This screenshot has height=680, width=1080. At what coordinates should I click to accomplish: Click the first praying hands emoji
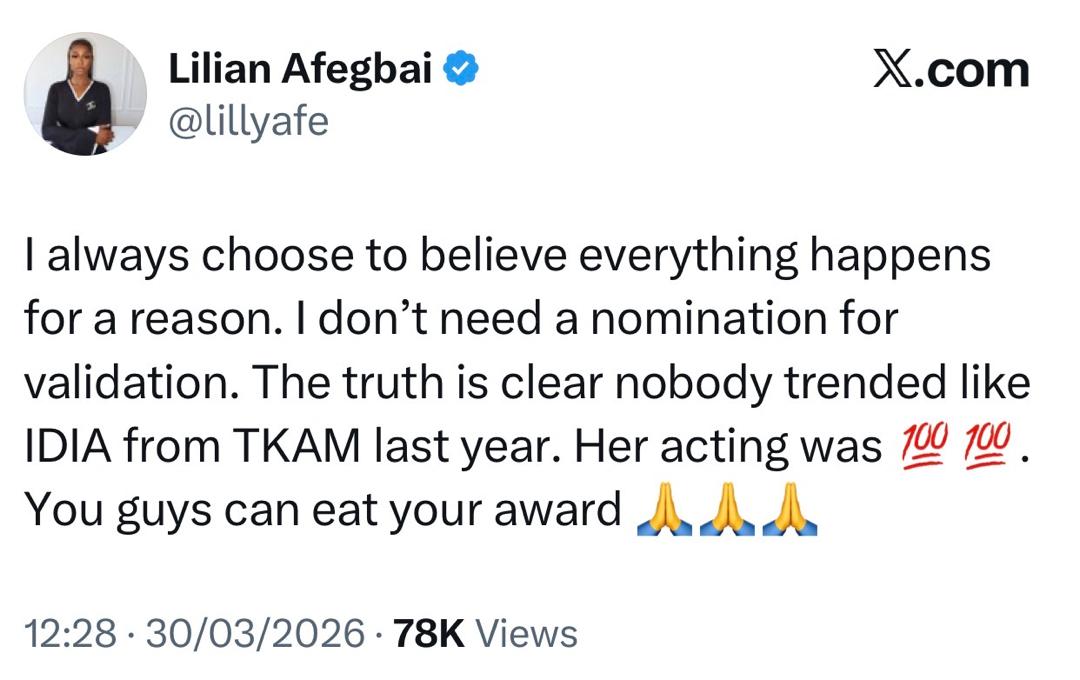[x=664, y=511]
